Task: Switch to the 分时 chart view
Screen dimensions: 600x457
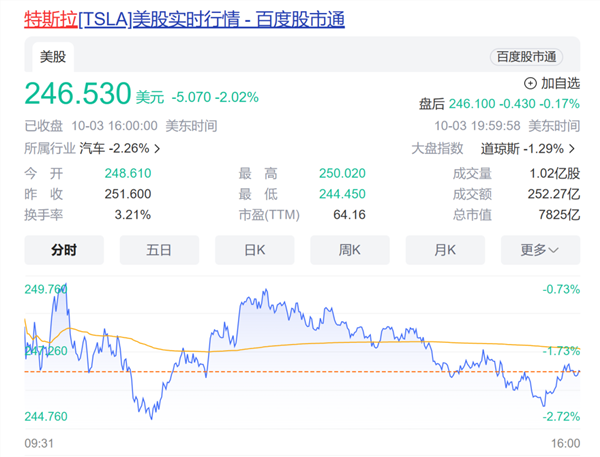Action: click(64, 250)
